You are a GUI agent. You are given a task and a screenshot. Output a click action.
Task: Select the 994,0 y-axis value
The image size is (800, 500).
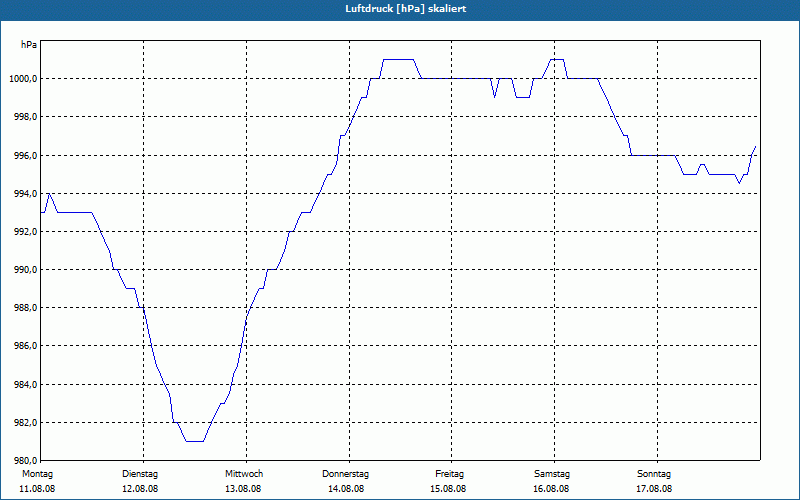click(27, 193)
